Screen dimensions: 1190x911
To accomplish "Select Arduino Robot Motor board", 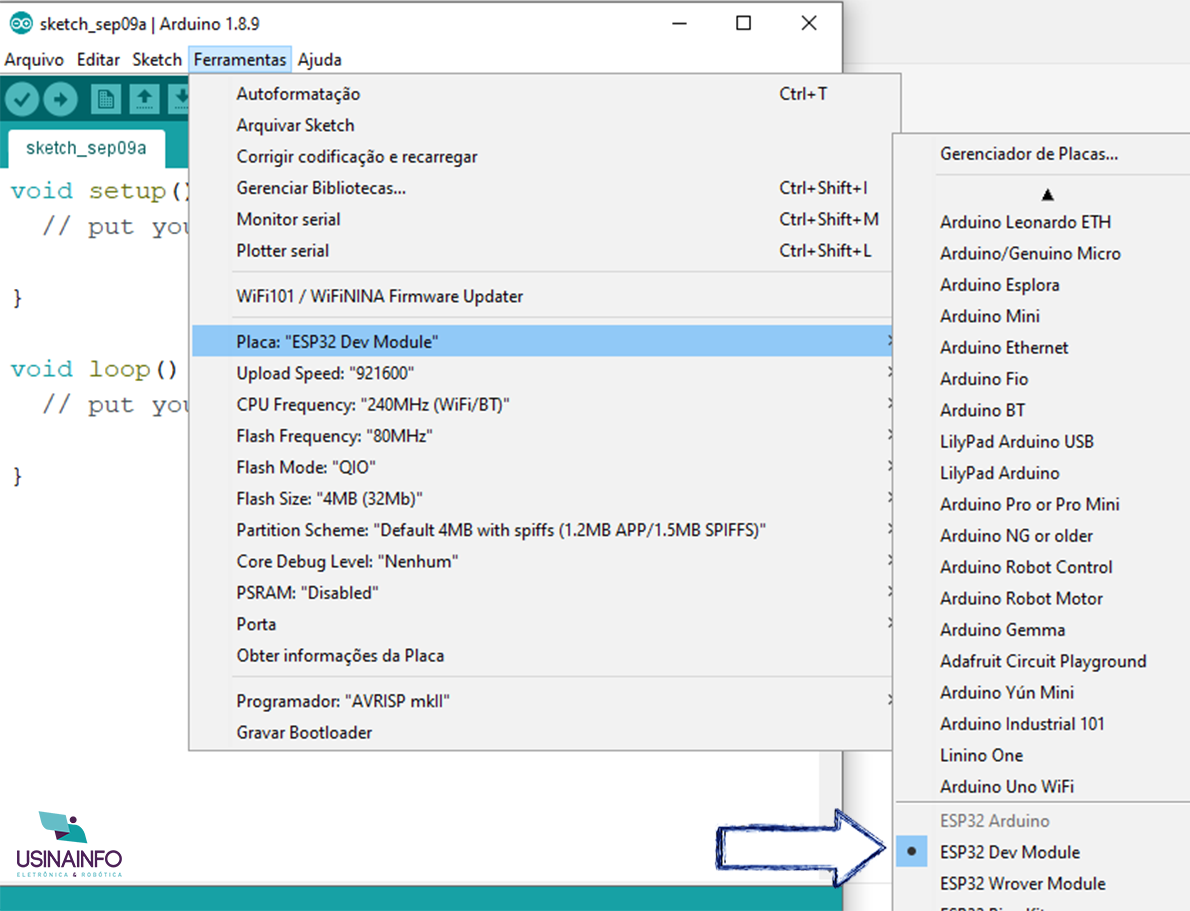I will (1043, 598).
